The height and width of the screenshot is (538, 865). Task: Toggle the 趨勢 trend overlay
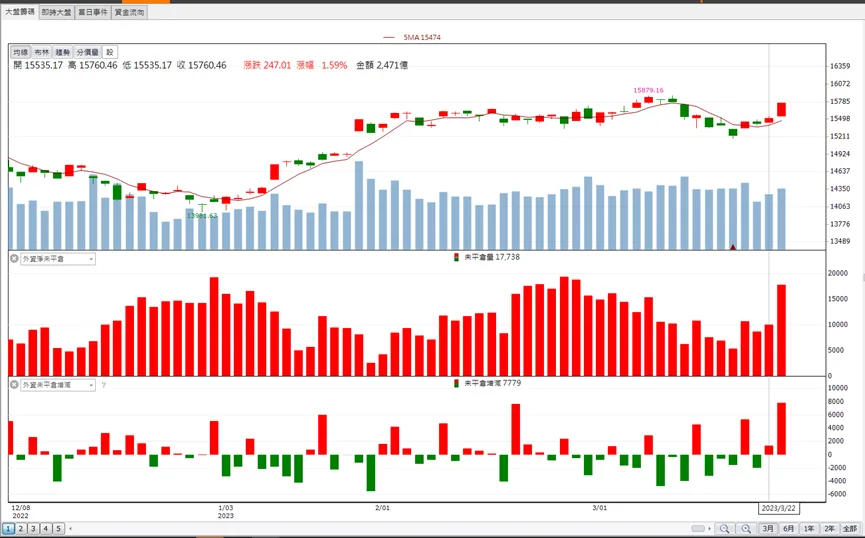[62, 52]
